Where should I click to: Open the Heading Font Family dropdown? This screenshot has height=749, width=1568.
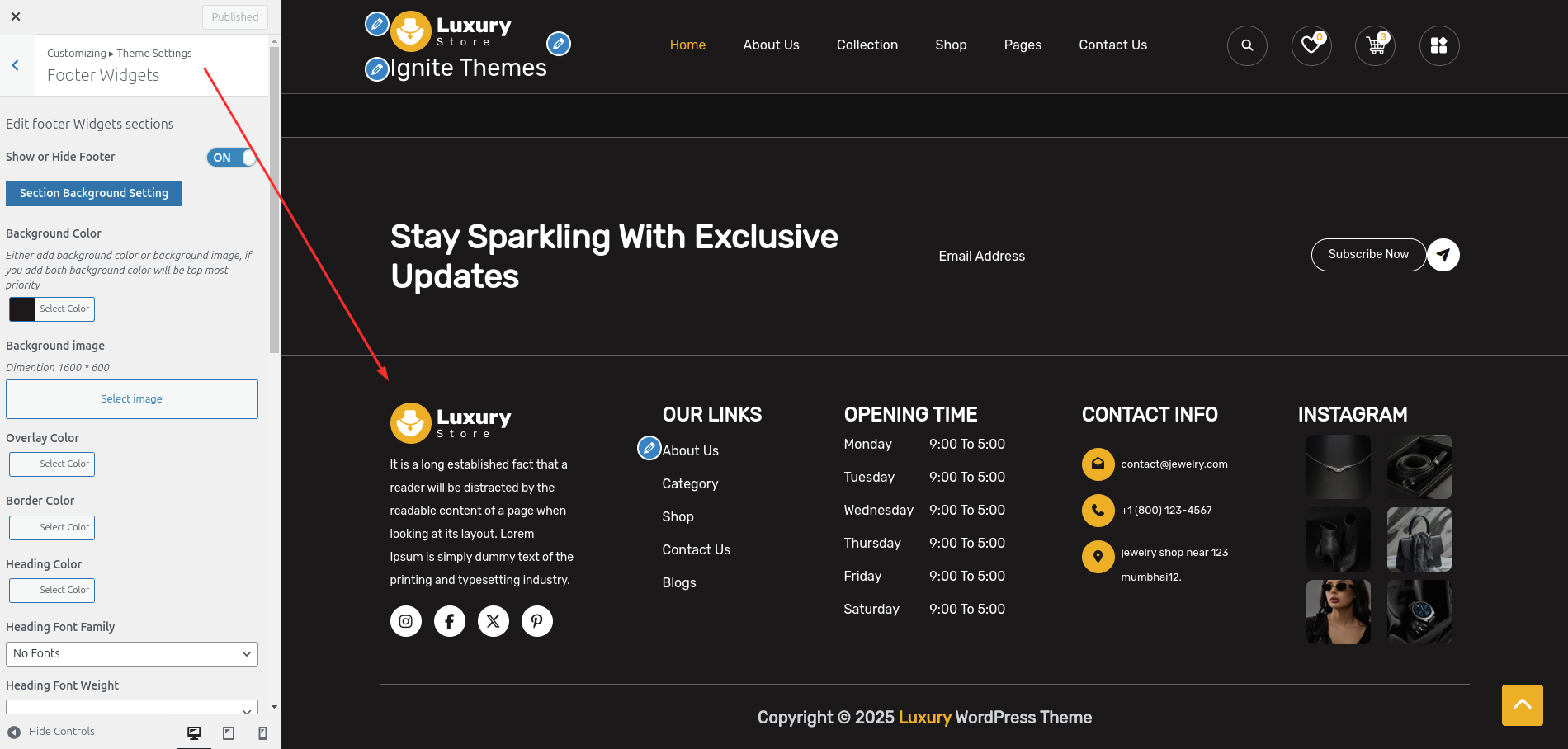click(131, 653)
